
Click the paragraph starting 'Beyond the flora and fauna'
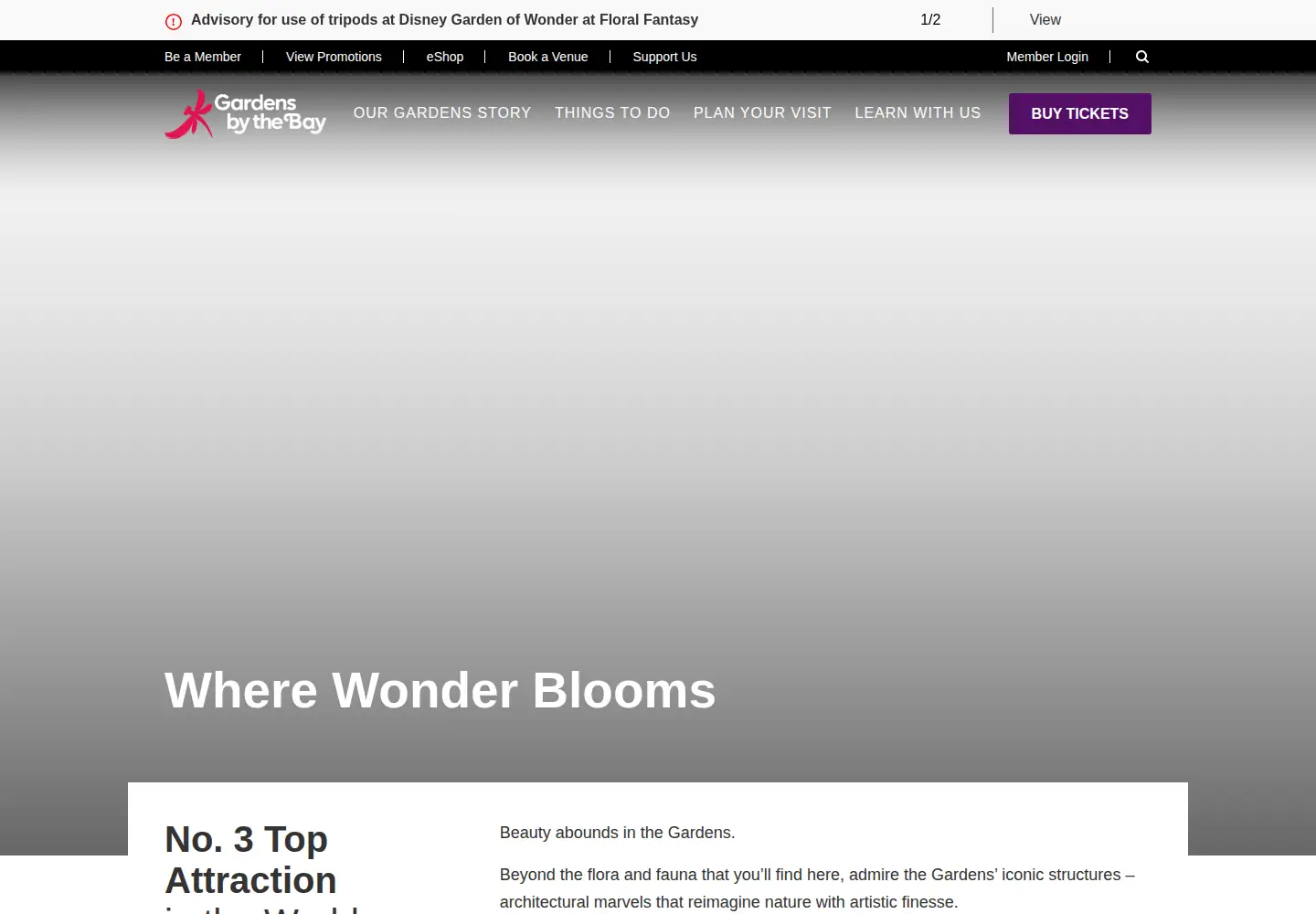[x=817, y=888]
